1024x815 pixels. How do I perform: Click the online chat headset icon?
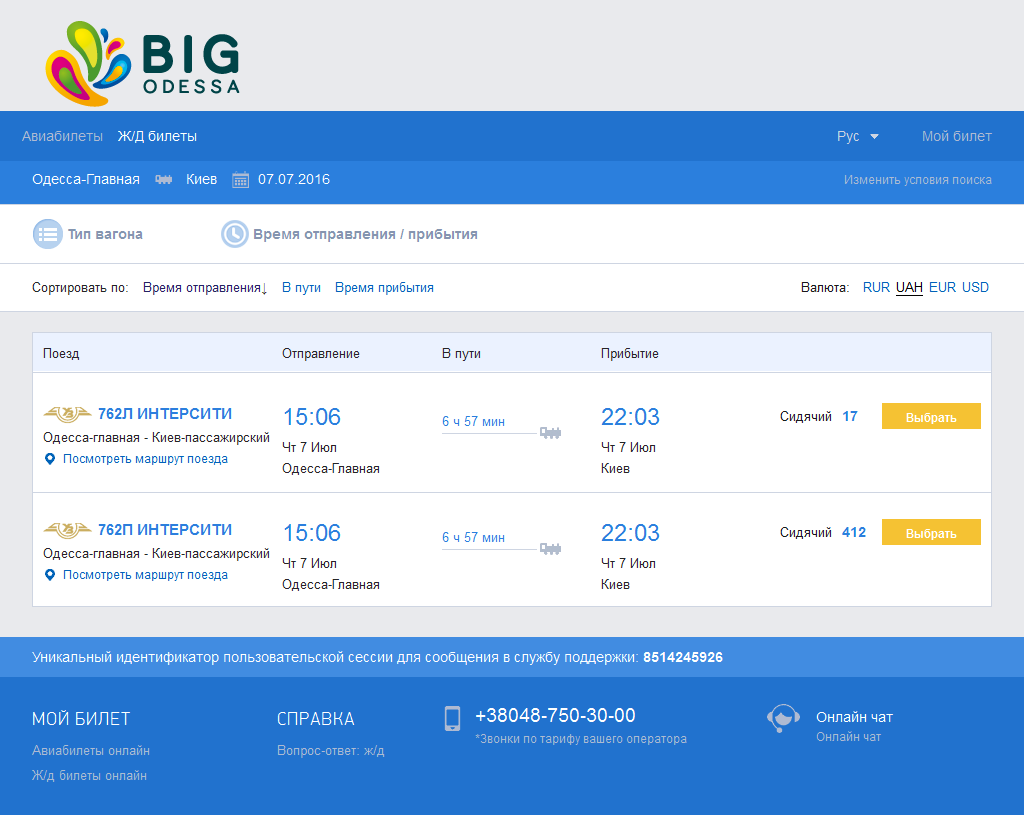click(783, 719)
